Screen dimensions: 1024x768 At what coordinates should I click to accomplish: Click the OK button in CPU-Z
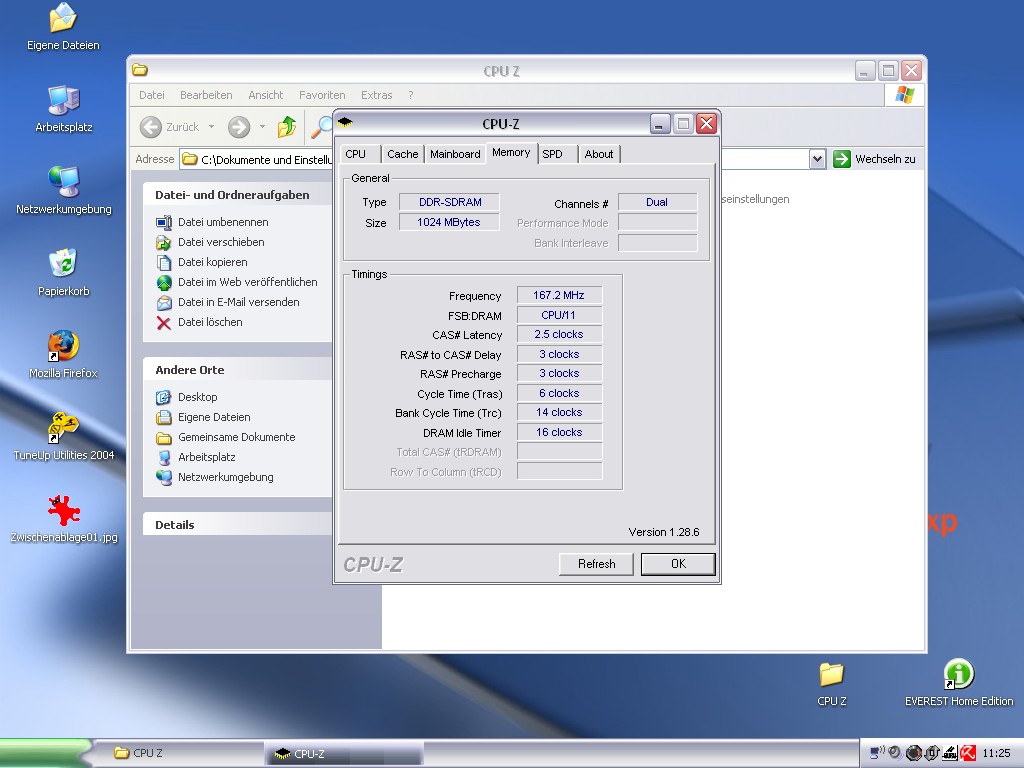click(x=679, y=564)
